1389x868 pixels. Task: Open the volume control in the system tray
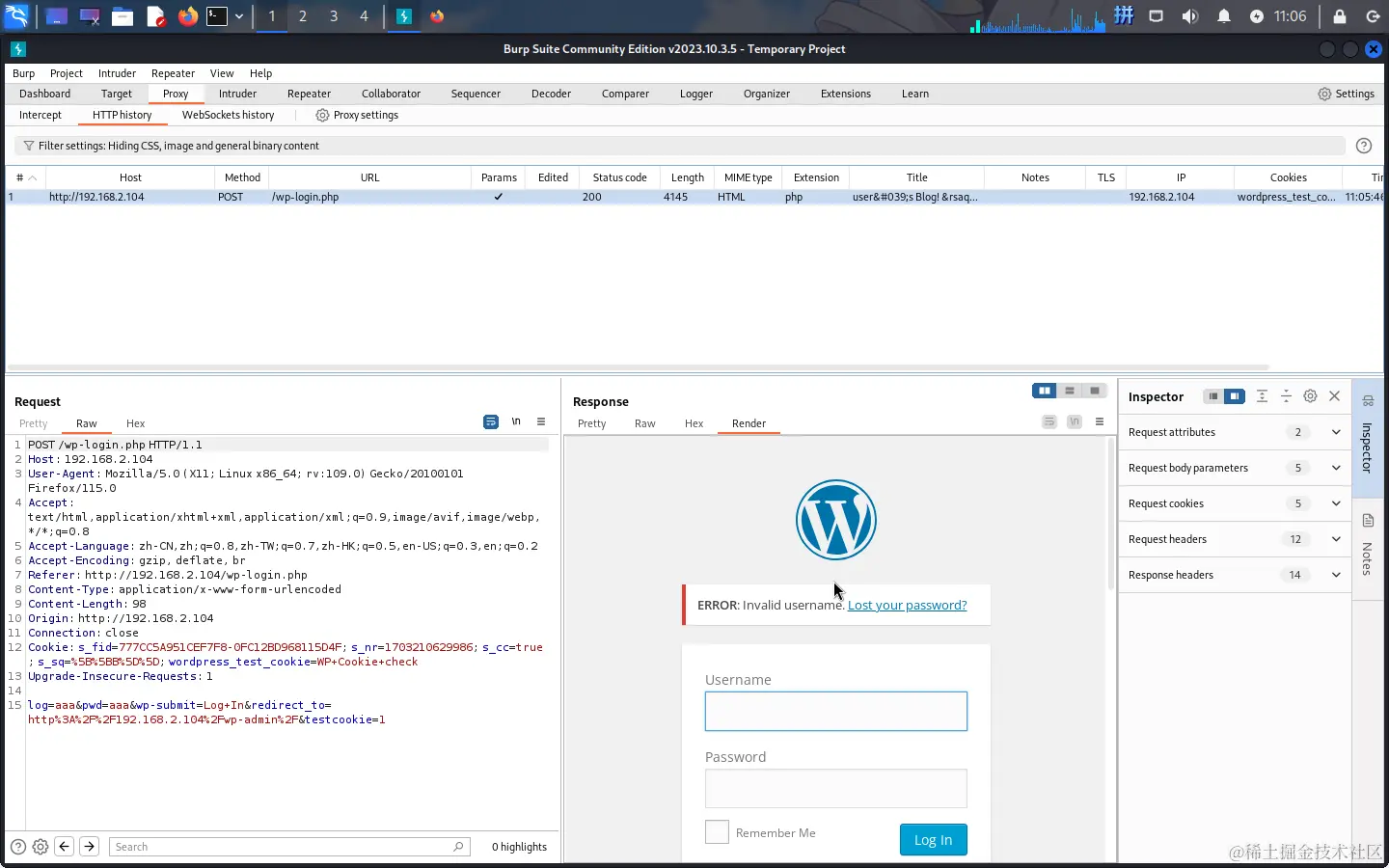coord(1190,16)
